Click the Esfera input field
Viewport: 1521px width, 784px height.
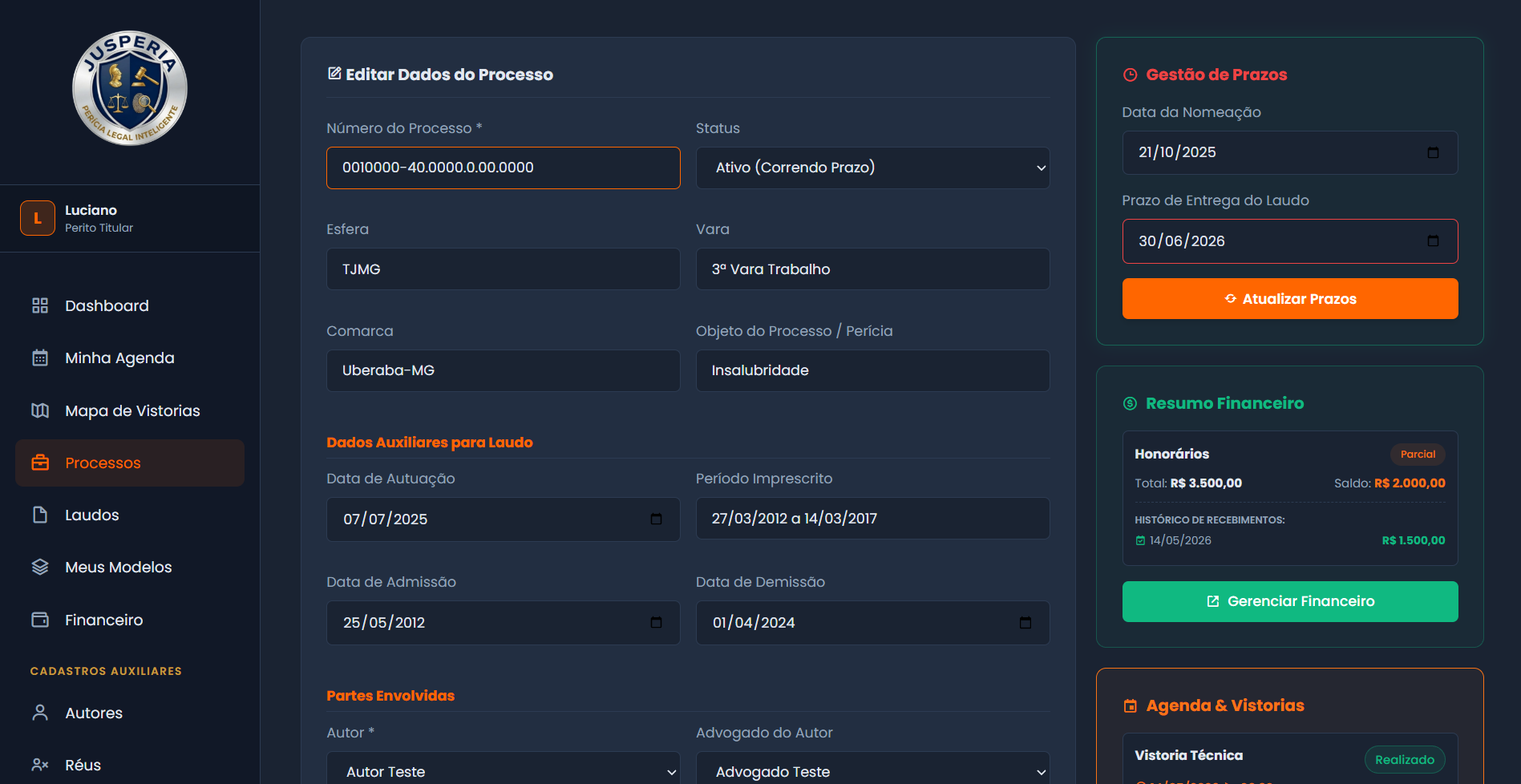click(504, 269)
